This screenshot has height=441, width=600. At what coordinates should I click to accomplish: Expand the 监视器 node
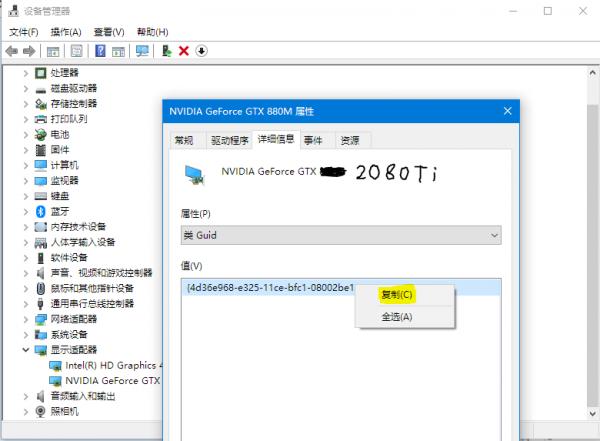(26, 181)
